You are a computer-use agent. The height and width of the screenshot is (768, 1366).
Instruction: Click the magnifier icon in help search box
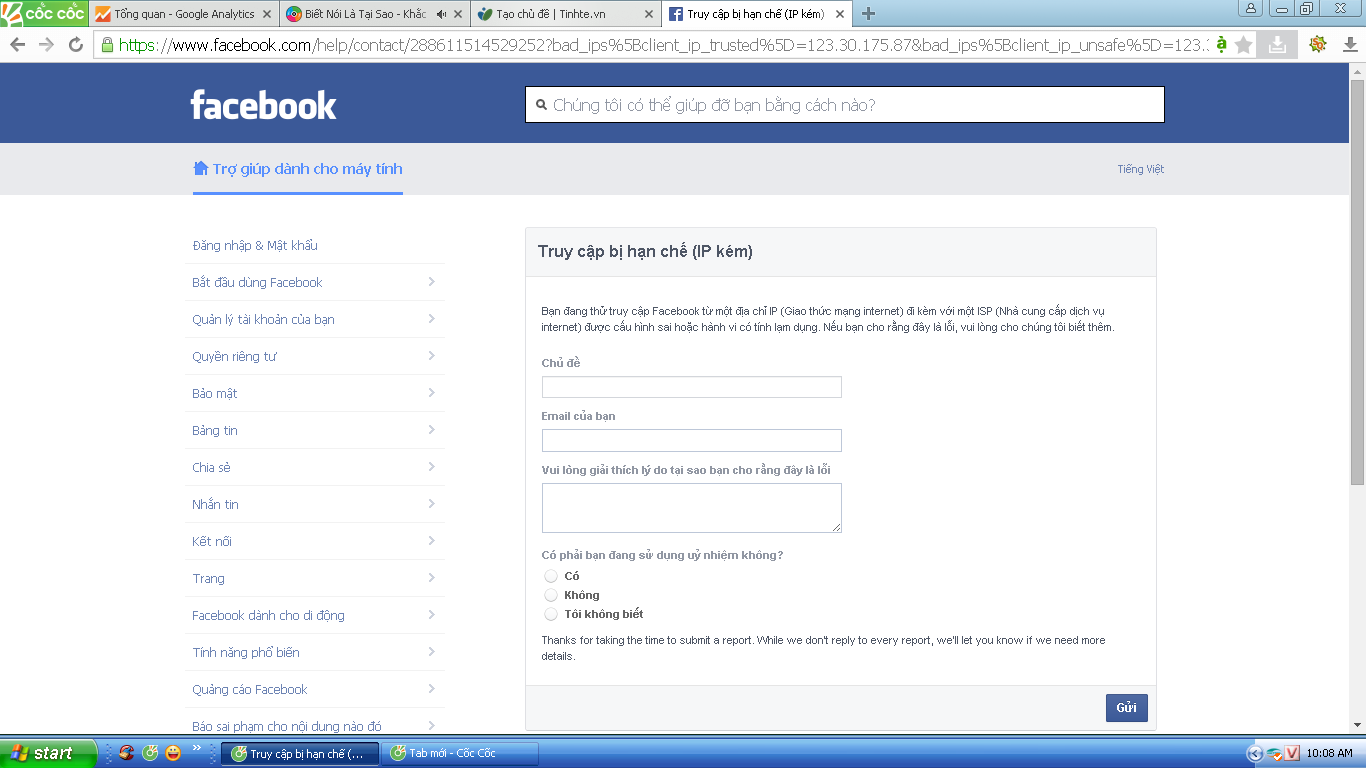click(541, 105)
